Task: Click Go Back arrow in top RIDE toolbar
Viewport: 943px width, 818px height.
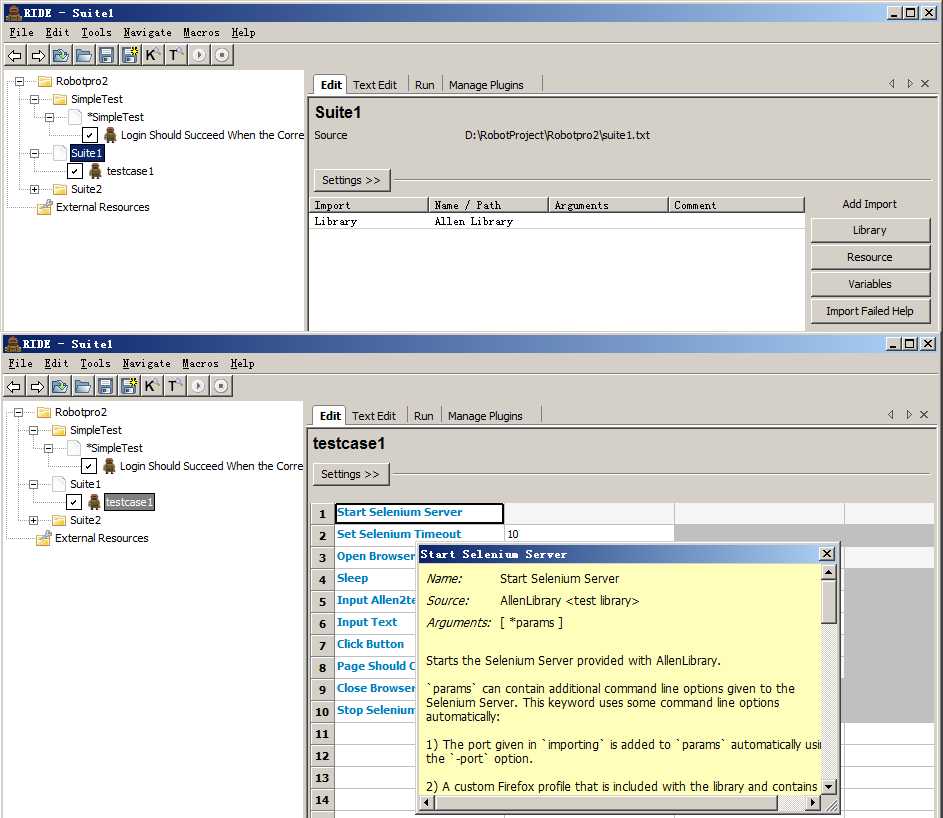Action: [14, 56]
